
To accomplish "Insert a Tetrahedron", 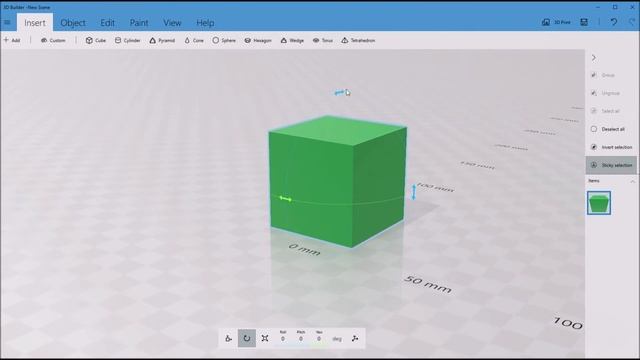I will click(x=358, y=40).
